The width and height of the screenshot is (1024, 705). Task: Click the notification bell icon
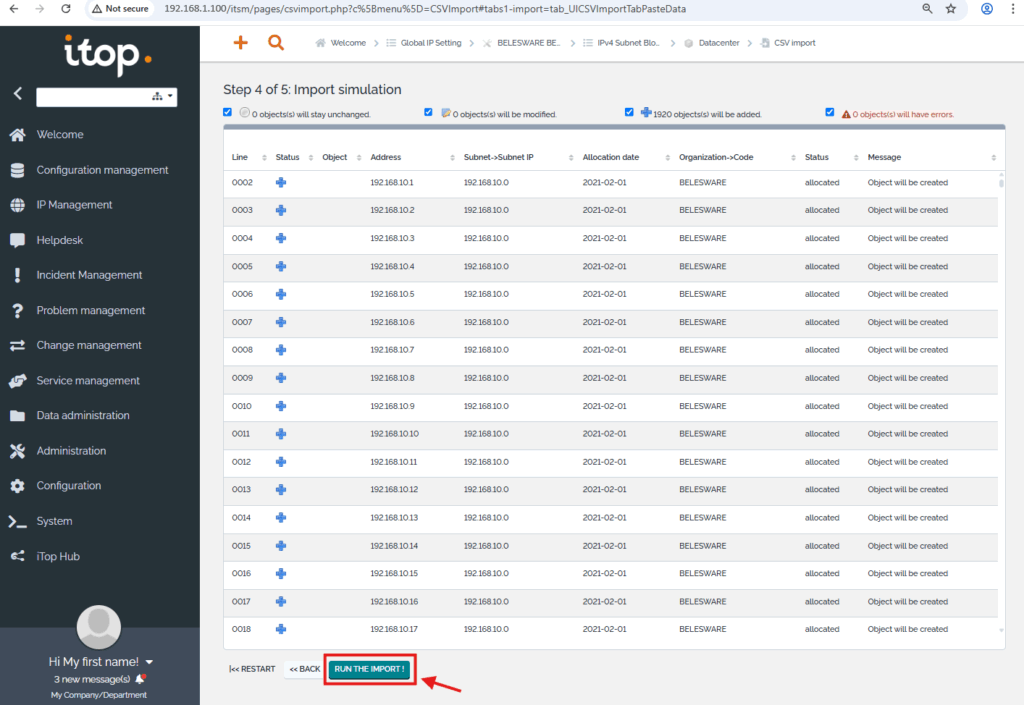click(140, 679)
